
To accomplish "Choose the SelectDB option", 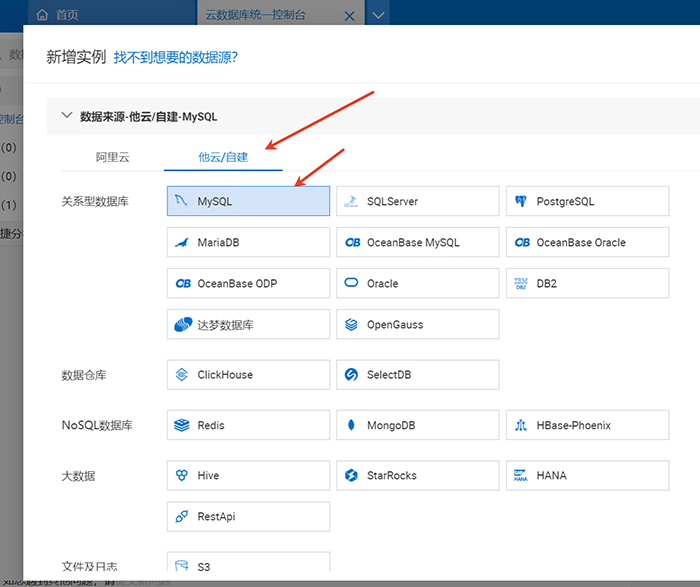I will coord(417,375).
